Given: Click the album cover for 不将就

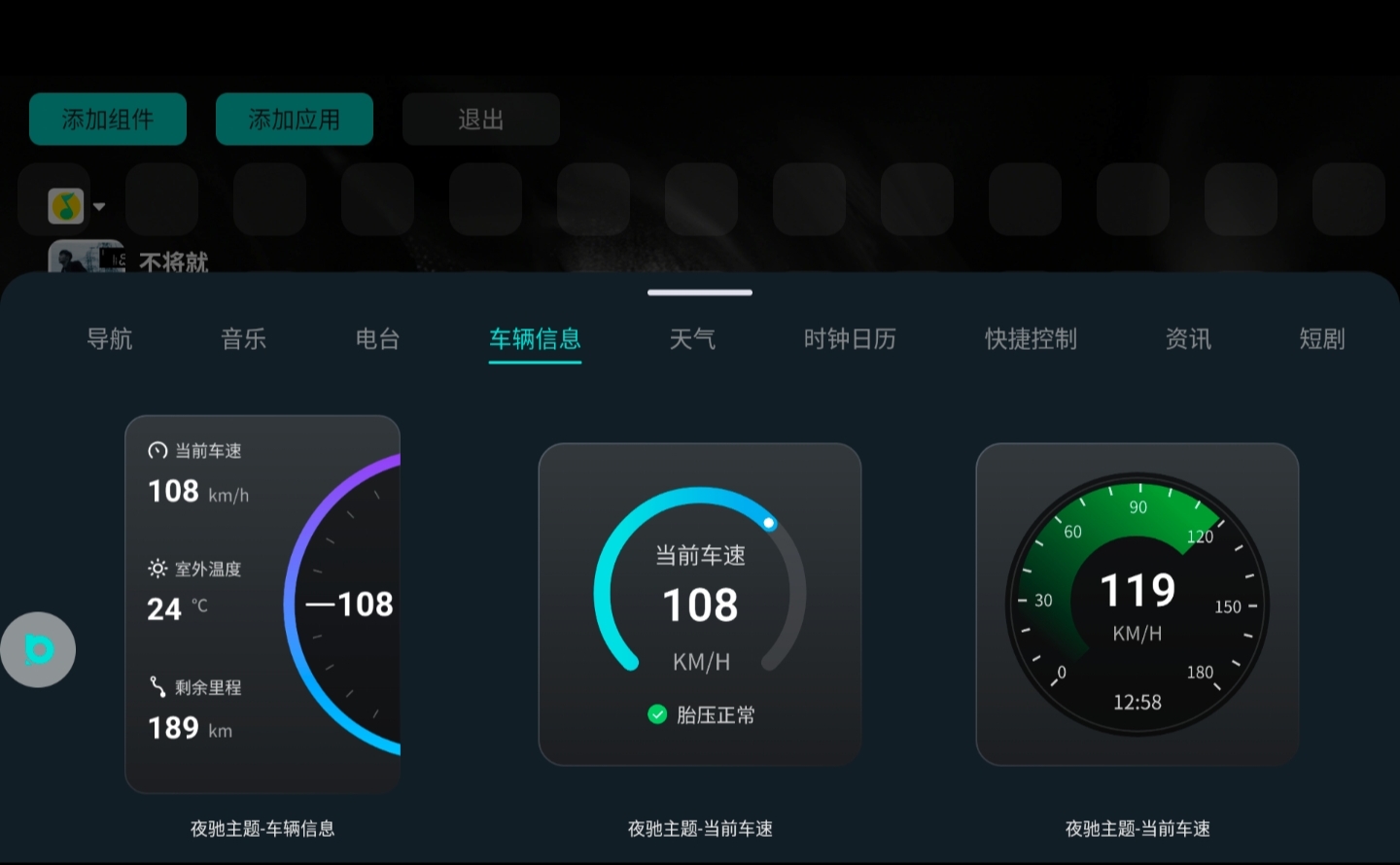Looking at the screenshot, I should (x=87, y=257).
